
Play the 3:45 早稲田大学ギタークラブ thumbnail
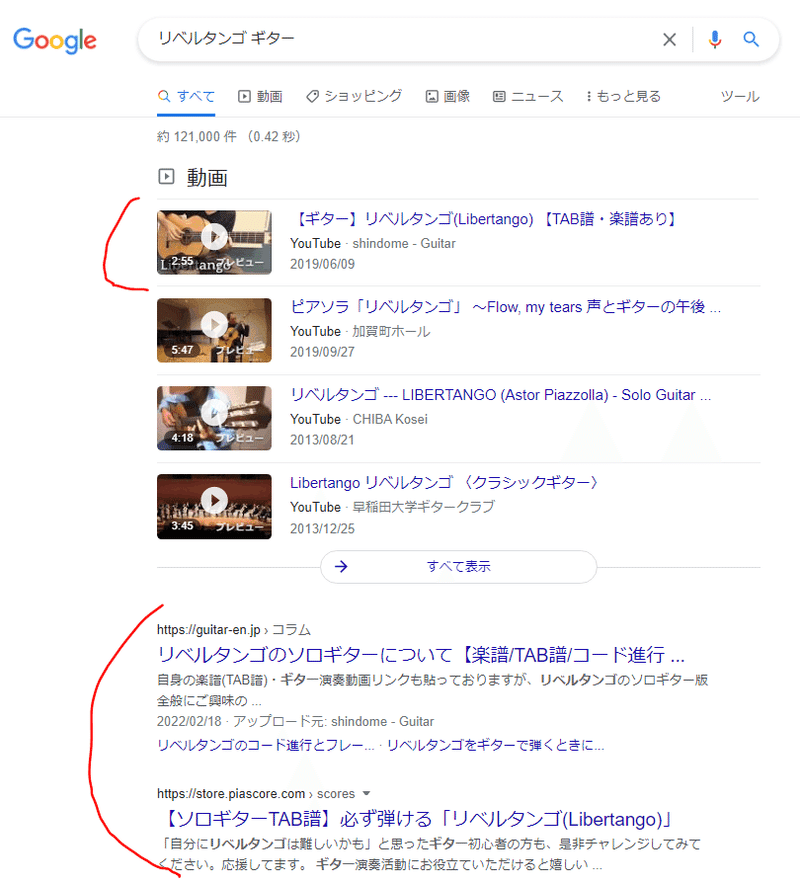tap(214, 507)
